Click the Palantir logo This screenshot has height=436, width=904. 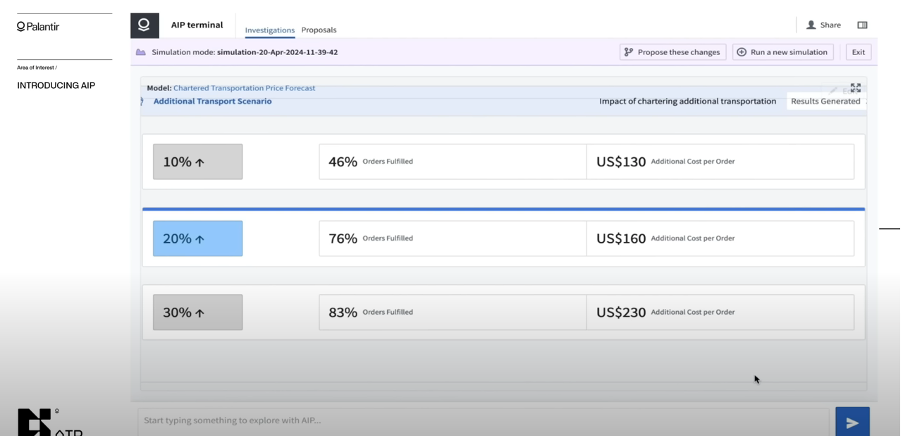point(38,27)
